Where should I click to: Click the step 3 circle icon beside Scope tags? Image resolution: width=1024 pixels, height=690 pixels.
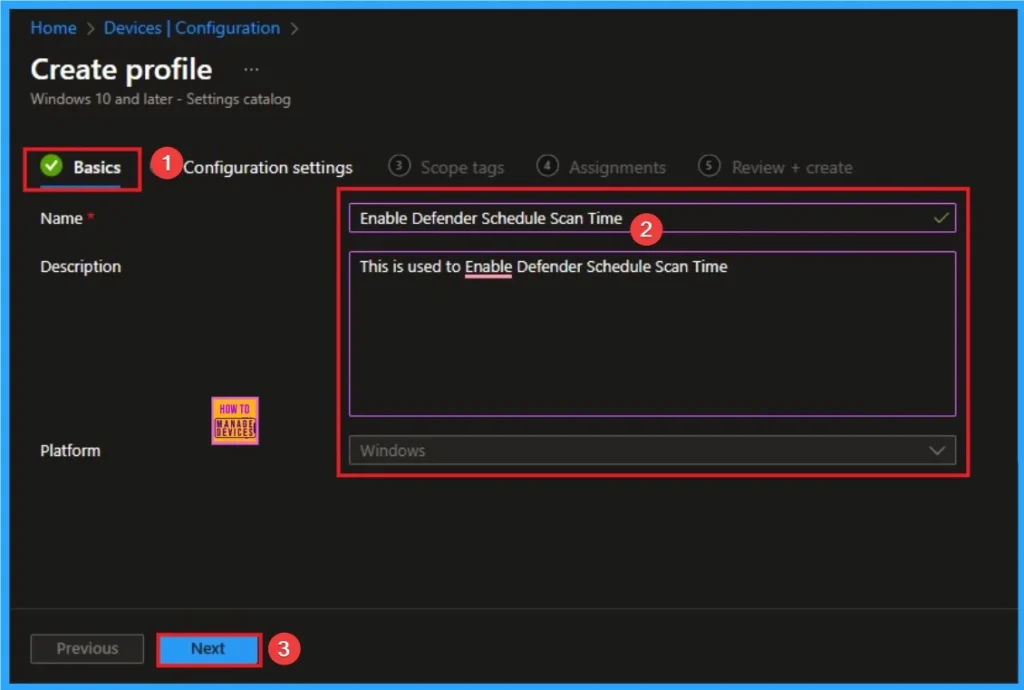click(399, 167)
